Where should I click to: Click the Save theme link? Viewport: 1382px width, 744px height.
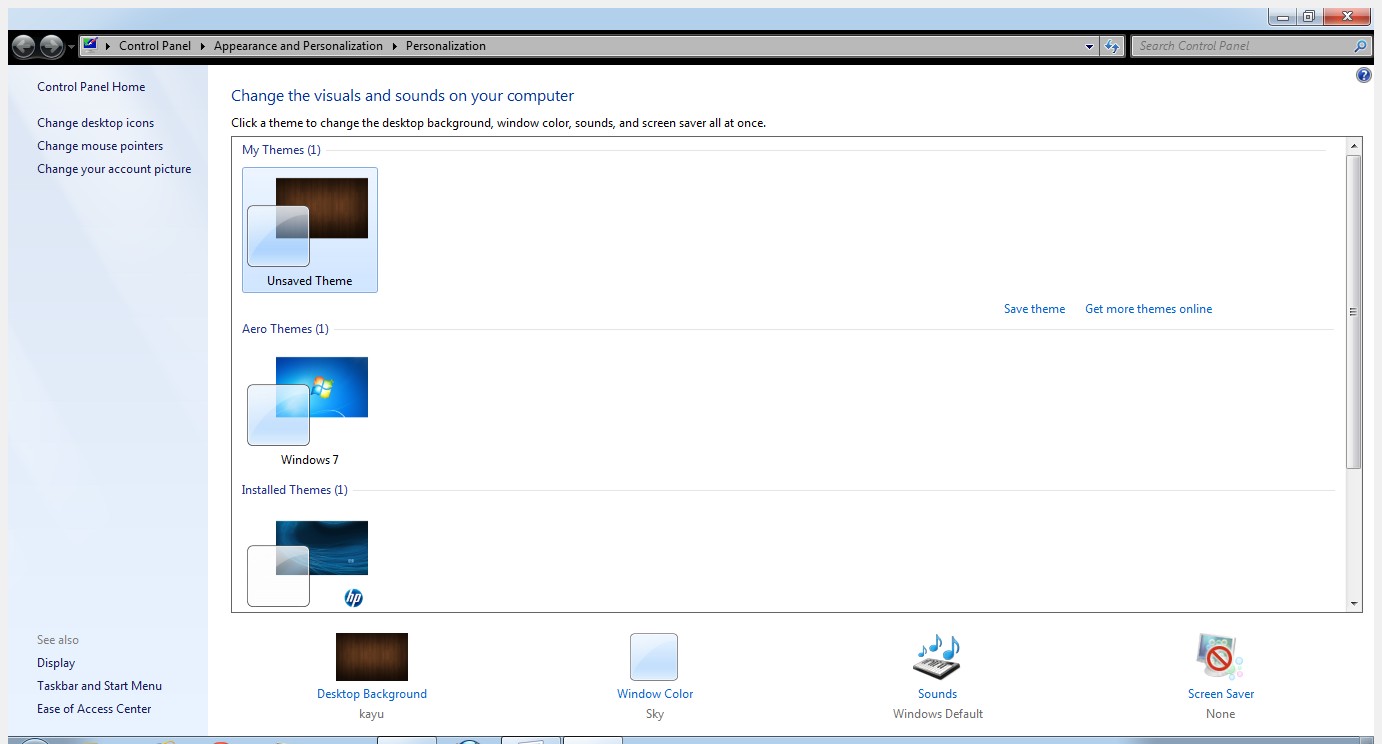point(1034,308)
